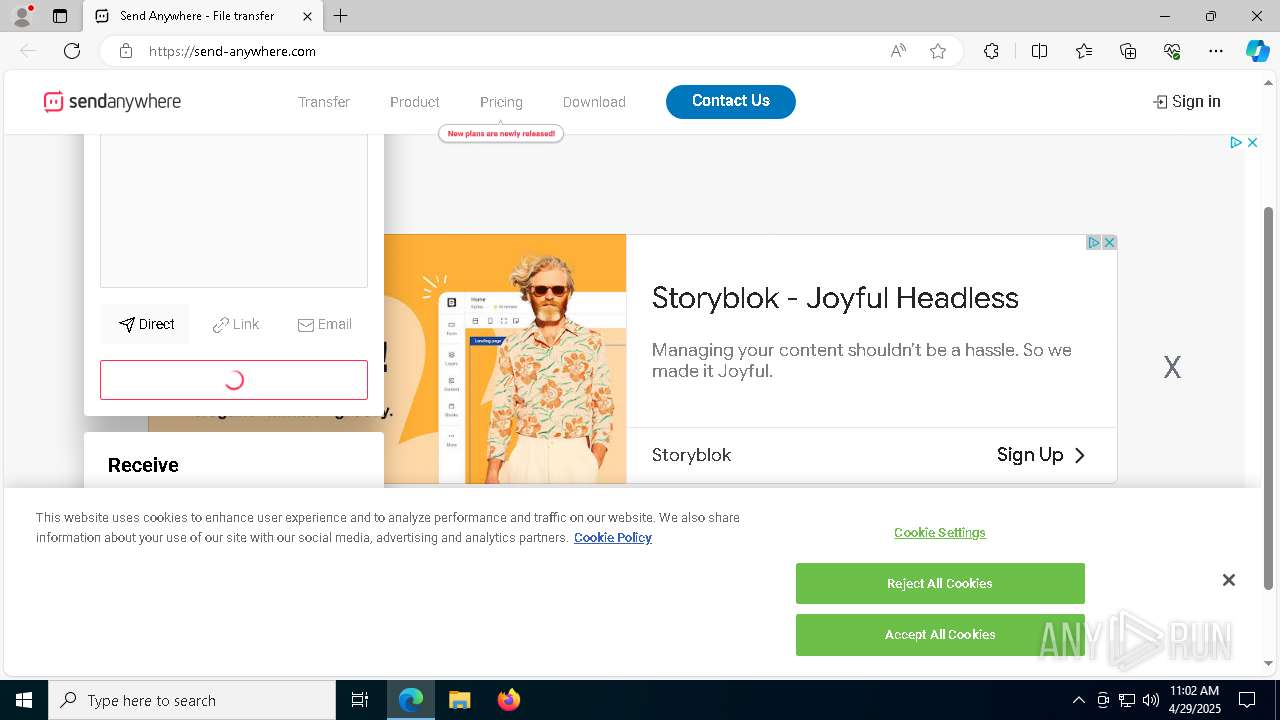Add this page to favorites
1280x720 pixels.
click(938, 51)
